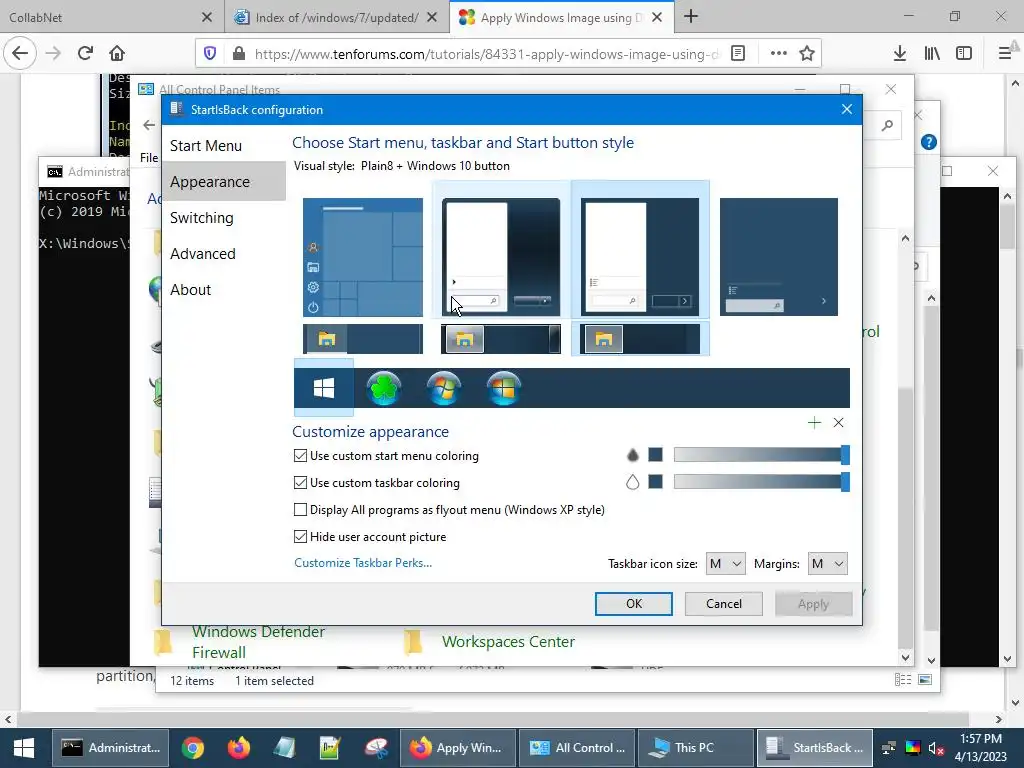
Task: Open Windows Start button on taskbar
Action: click(24, 748)
